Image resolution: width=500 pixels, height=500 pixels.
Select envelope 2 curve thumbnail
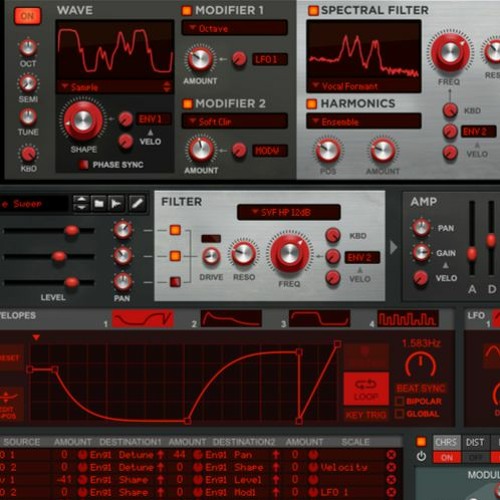click(x=231, y=319)
